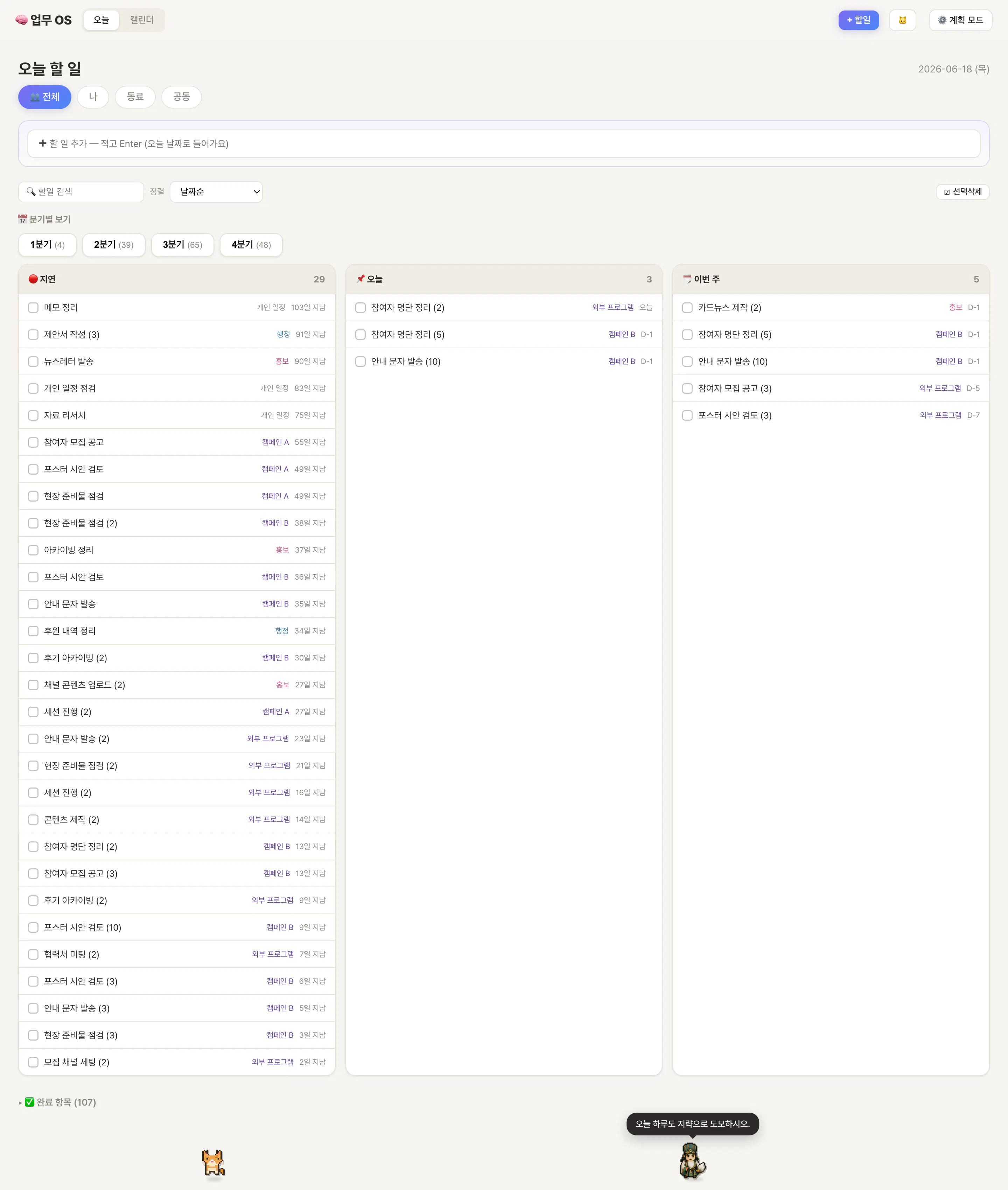Click the brain logo icon next to 업무 OS
The height and width of the screenshot is (1190, 1008).
(x=22, y=20)
